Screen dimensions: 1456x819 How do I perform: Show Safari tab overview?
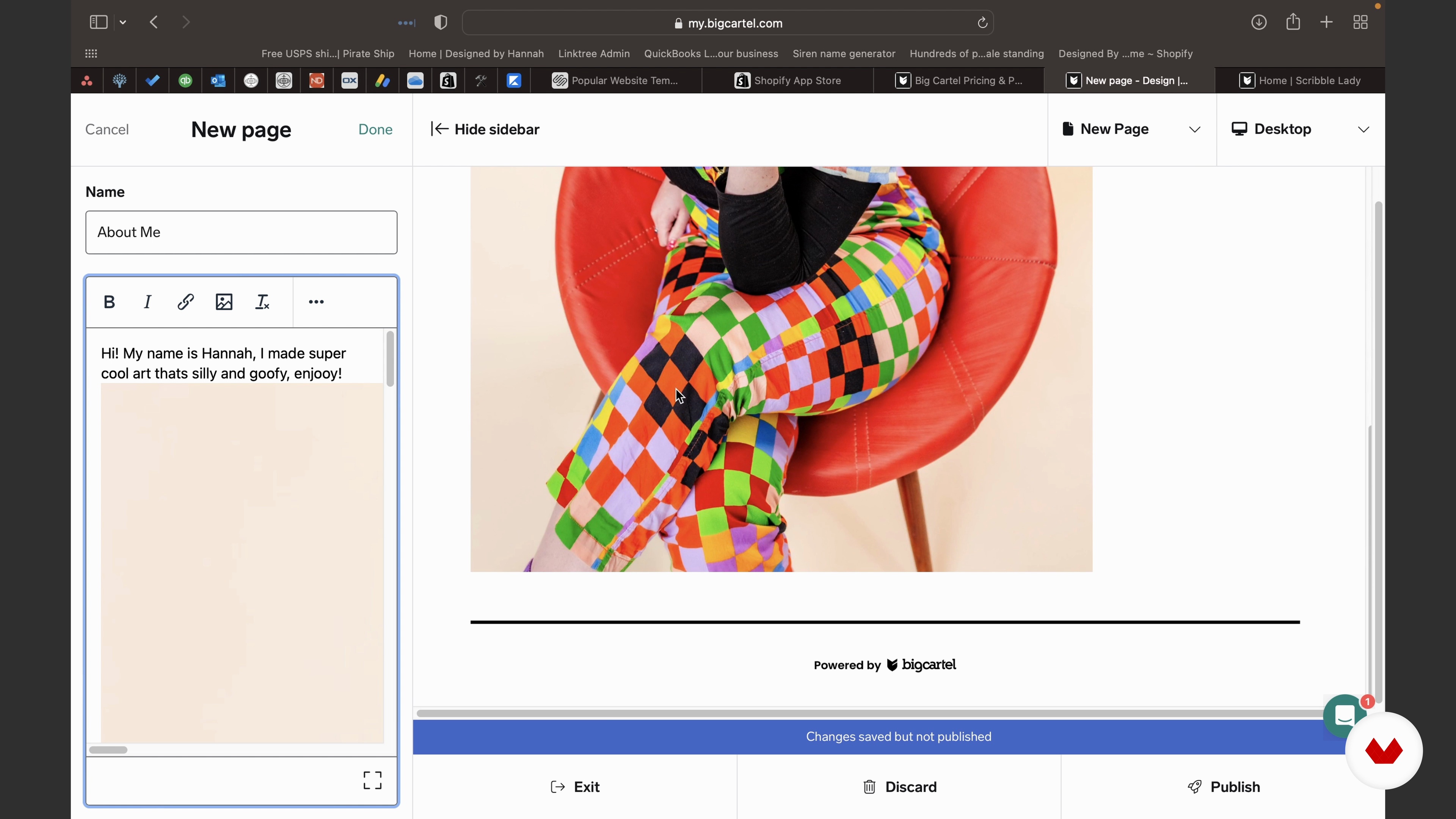[x=1360, y=23]
